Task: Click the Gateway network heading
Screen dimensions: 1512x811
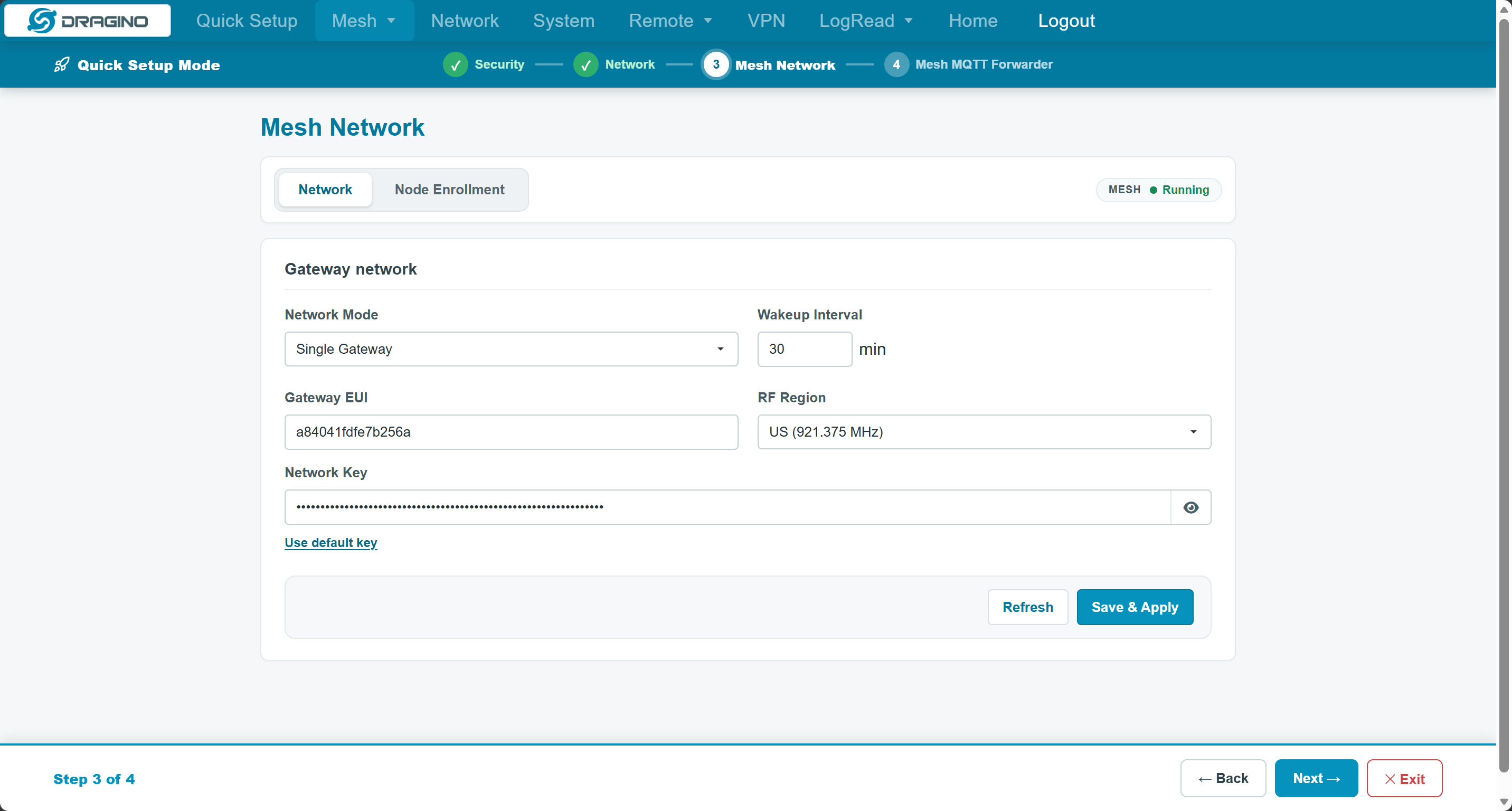Action: [x=351, y=269]
